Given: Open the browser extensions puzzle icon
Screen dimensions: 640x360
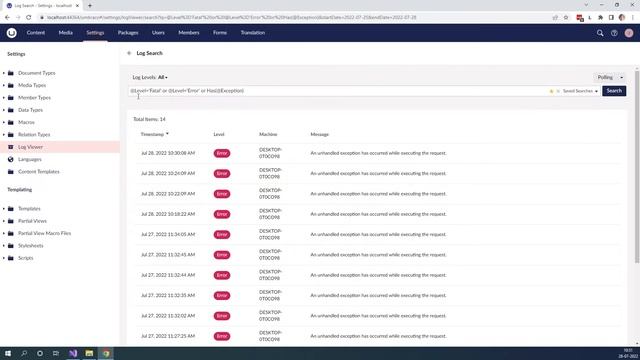Looking at the screenshot, I should click(600, 18).
